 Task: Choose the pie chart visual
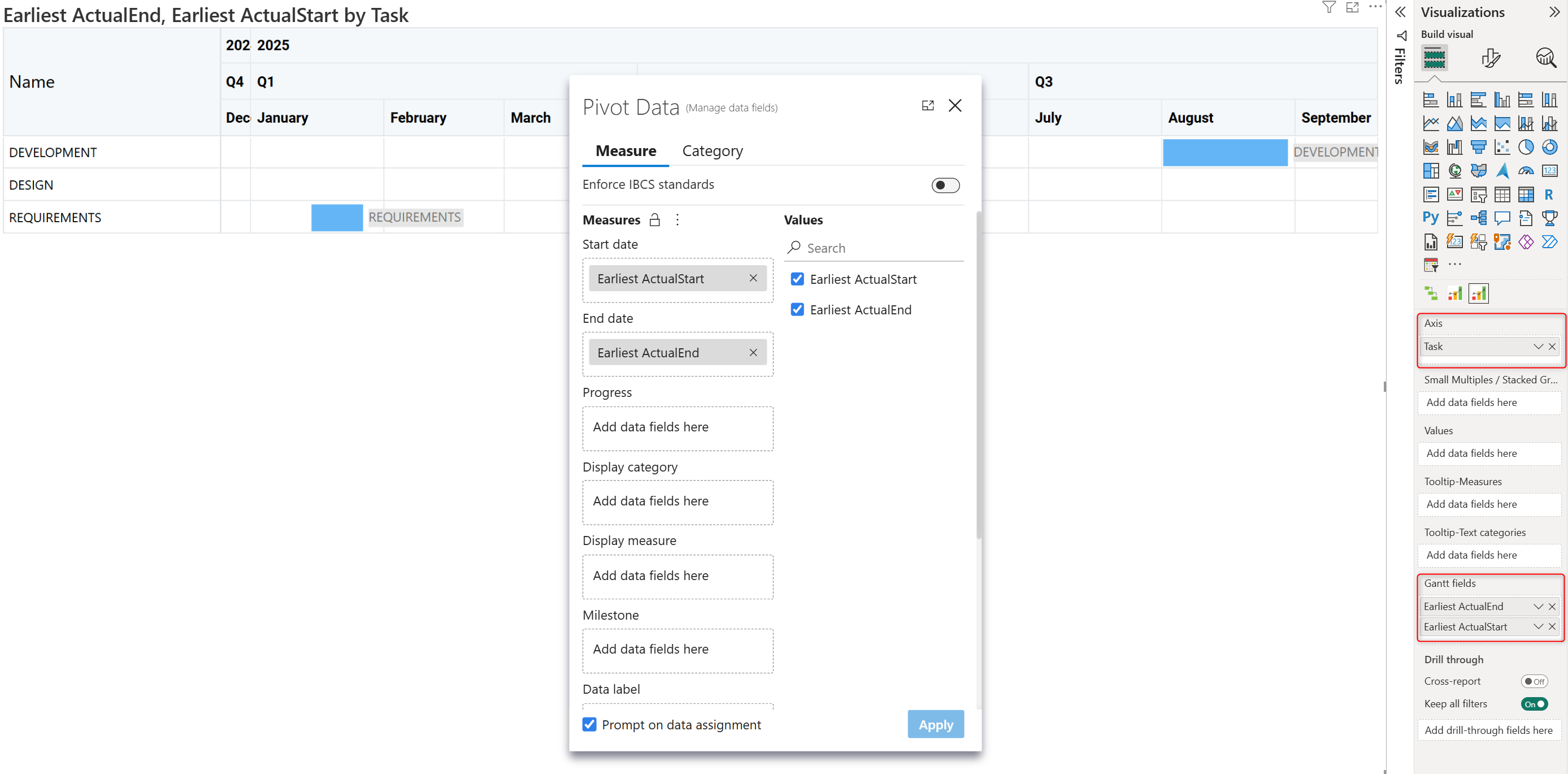click(1526, 147)
